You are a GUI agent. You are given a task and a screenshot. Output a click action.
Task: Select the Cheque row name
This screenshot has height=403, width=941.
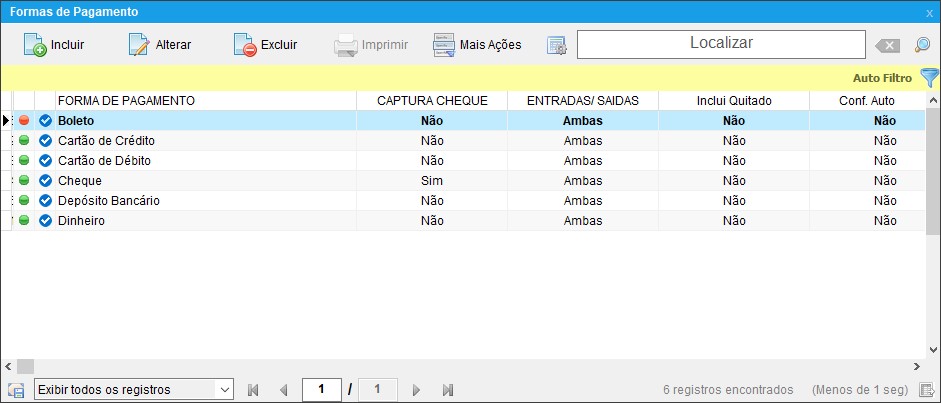point(80,181)
